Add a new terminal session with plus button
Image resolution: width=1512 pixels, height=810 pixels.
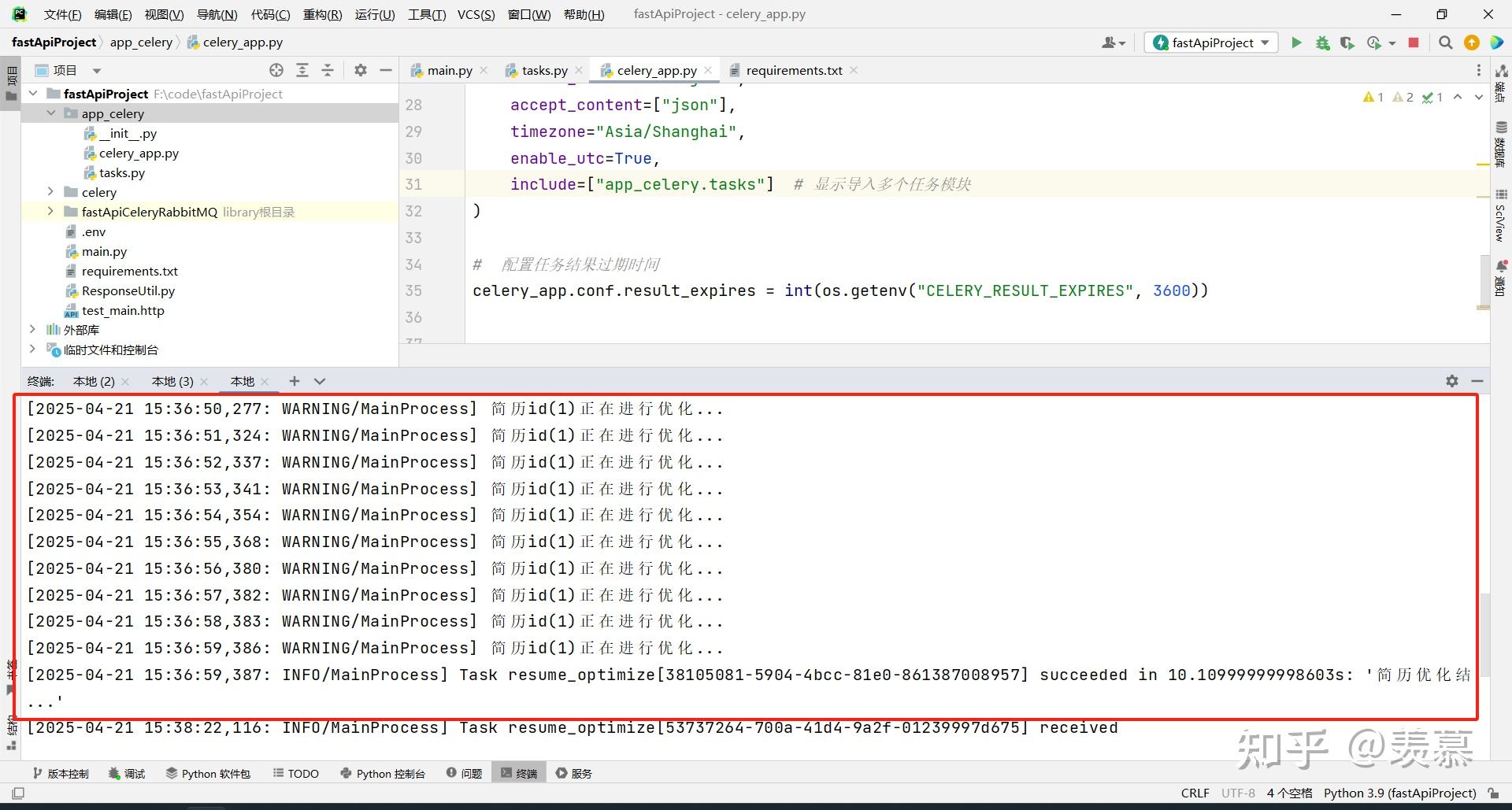pyautogui.click(x=294, y=381)
